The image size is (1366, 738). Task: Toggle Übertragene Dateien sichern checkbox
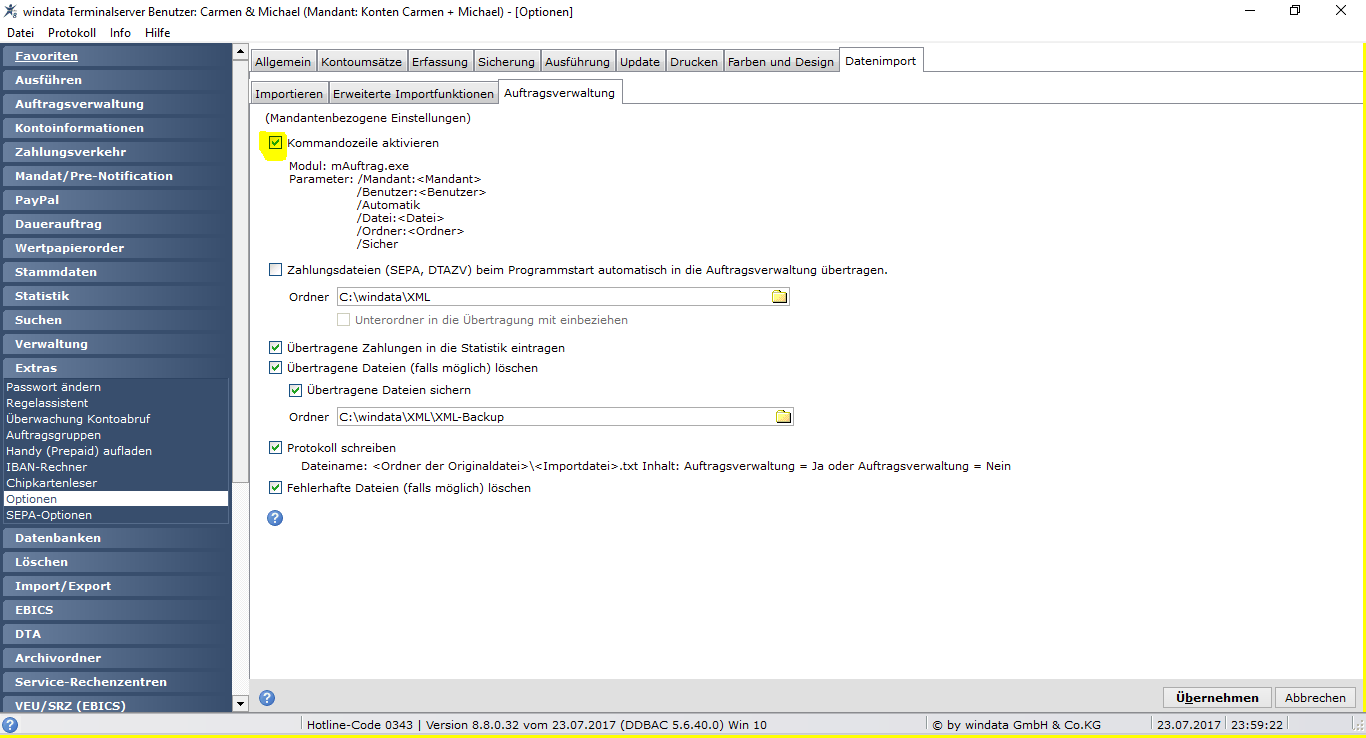[x=295, y=390]
